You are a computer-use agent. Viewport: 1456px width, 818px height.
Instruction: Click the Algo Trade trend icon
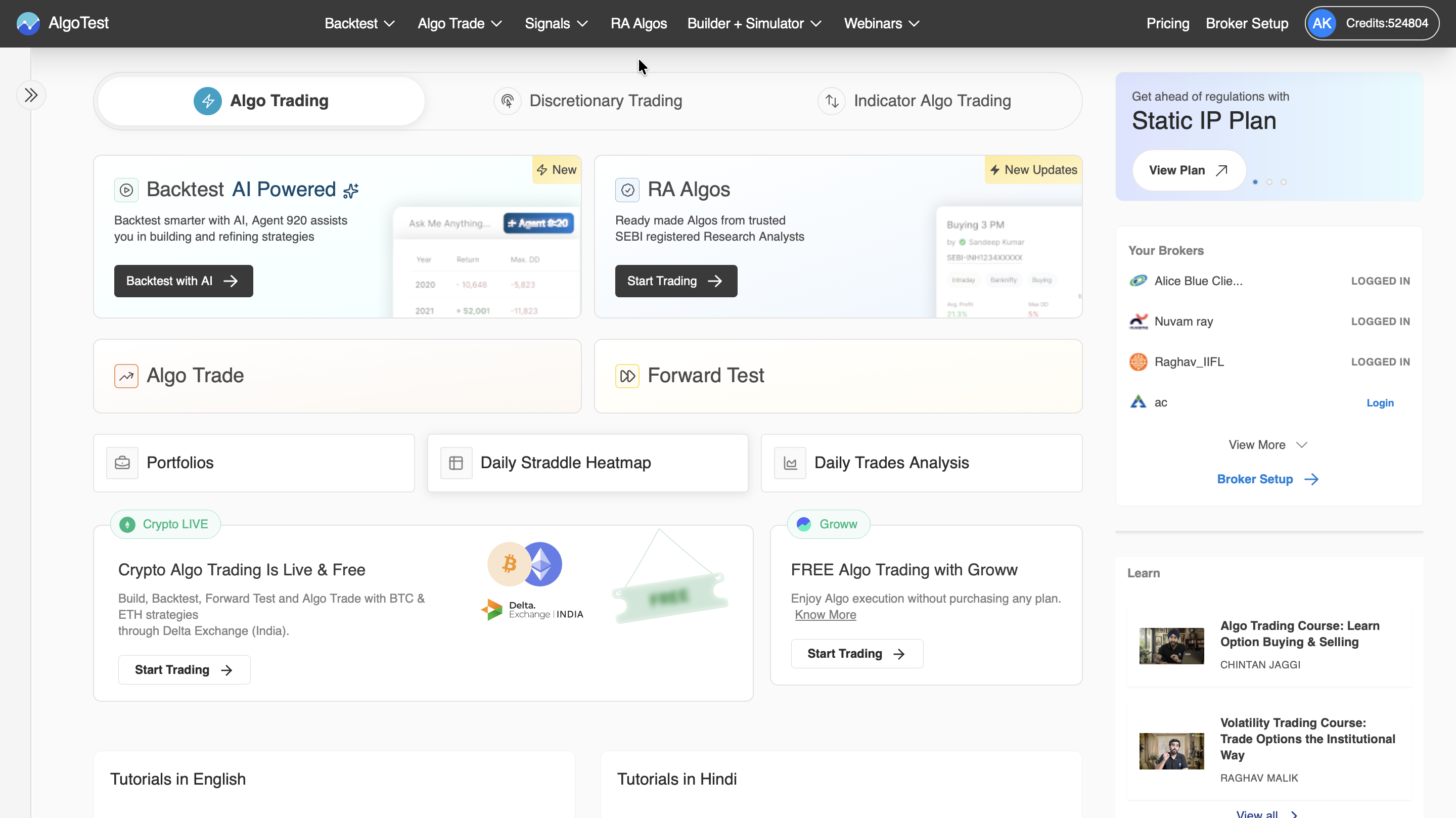coord(126,376)
